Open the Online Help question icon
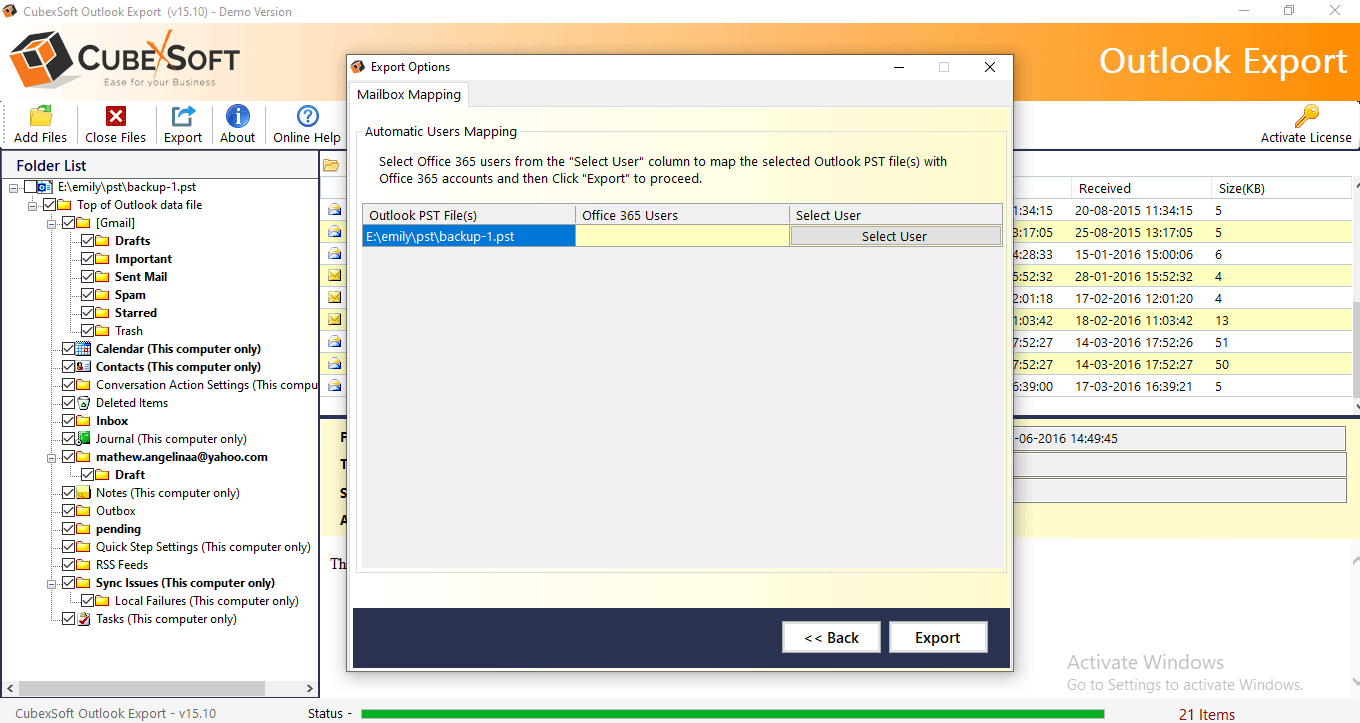The height and width of the screenshot is (723, 1360). pyautogui.click(x=307, y=116)
